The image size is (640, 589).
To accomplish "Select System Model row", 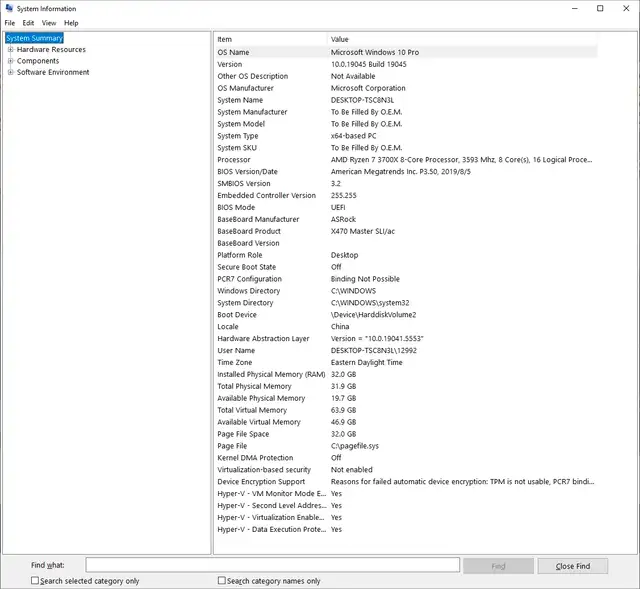I will pyautogui.click(x=406, y=124).
